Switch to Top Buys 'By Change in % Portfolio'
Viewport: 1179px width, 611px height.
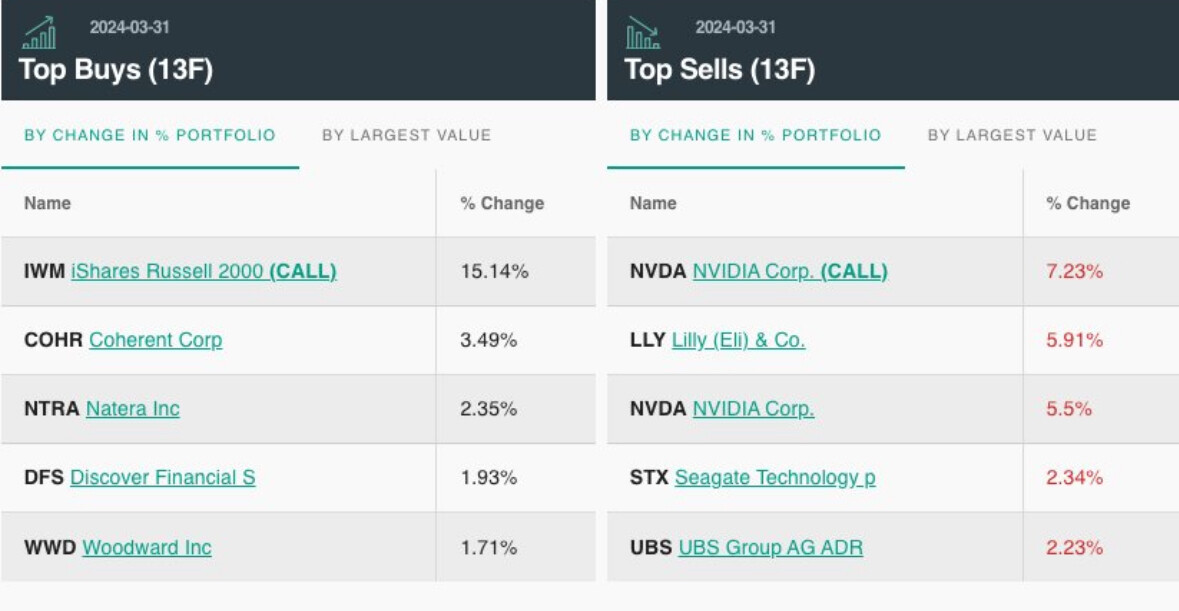(x=150, y=135)
